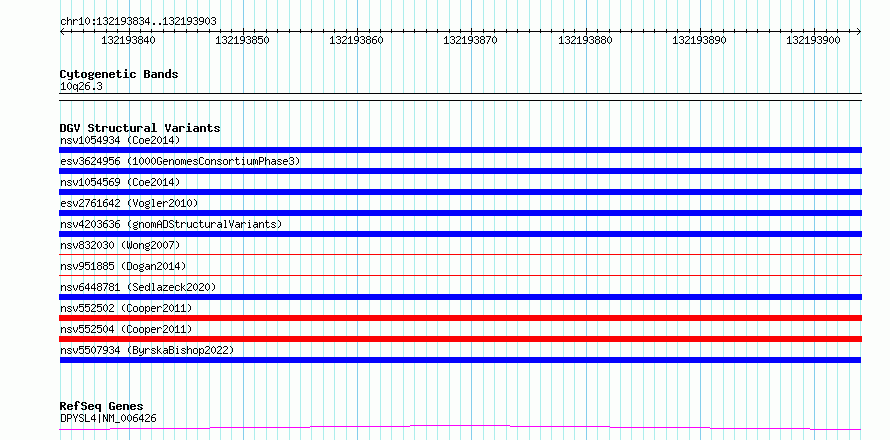Open variant esv3624956 (1000GenomesConsortiumPhase3)
Image resolution: width=890 pixels, height=440 pixels.
[180, 161]
